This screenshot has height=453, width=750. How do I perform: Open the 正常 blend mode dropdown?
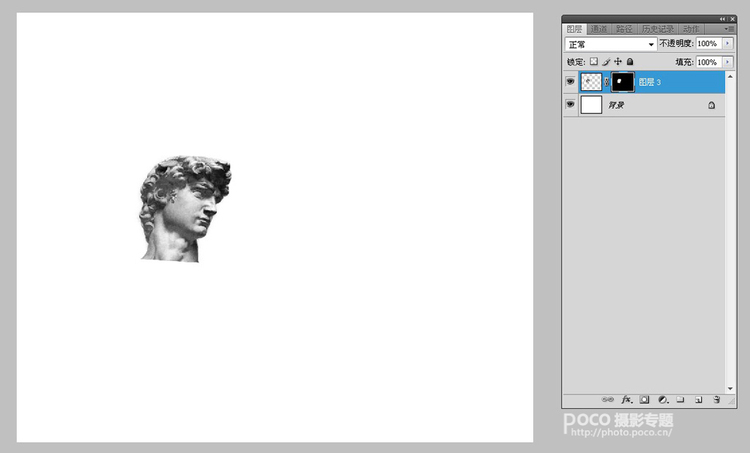pyautogui.click(x=610, y=45)
